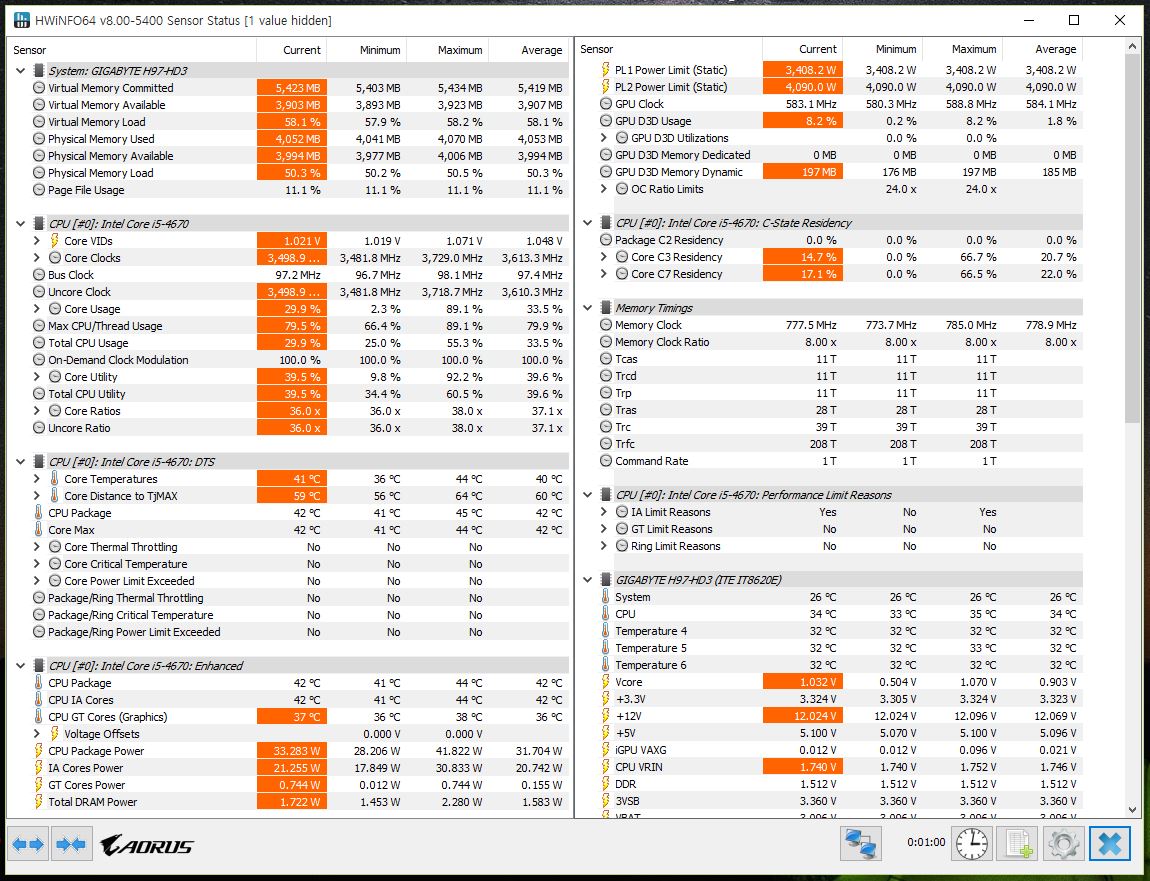Reset elapsed time with the clock icon
Screen dimensions: 1150x881
(x=972, y=843)
